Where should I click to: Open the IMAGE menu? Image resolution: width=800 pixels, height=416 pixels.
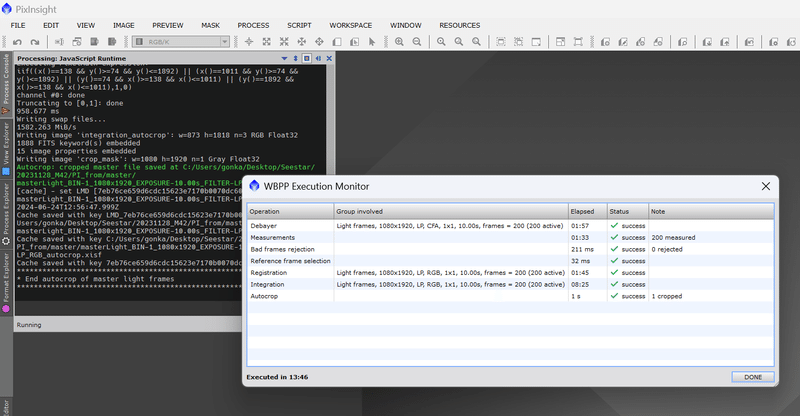[x=124, y=25]
